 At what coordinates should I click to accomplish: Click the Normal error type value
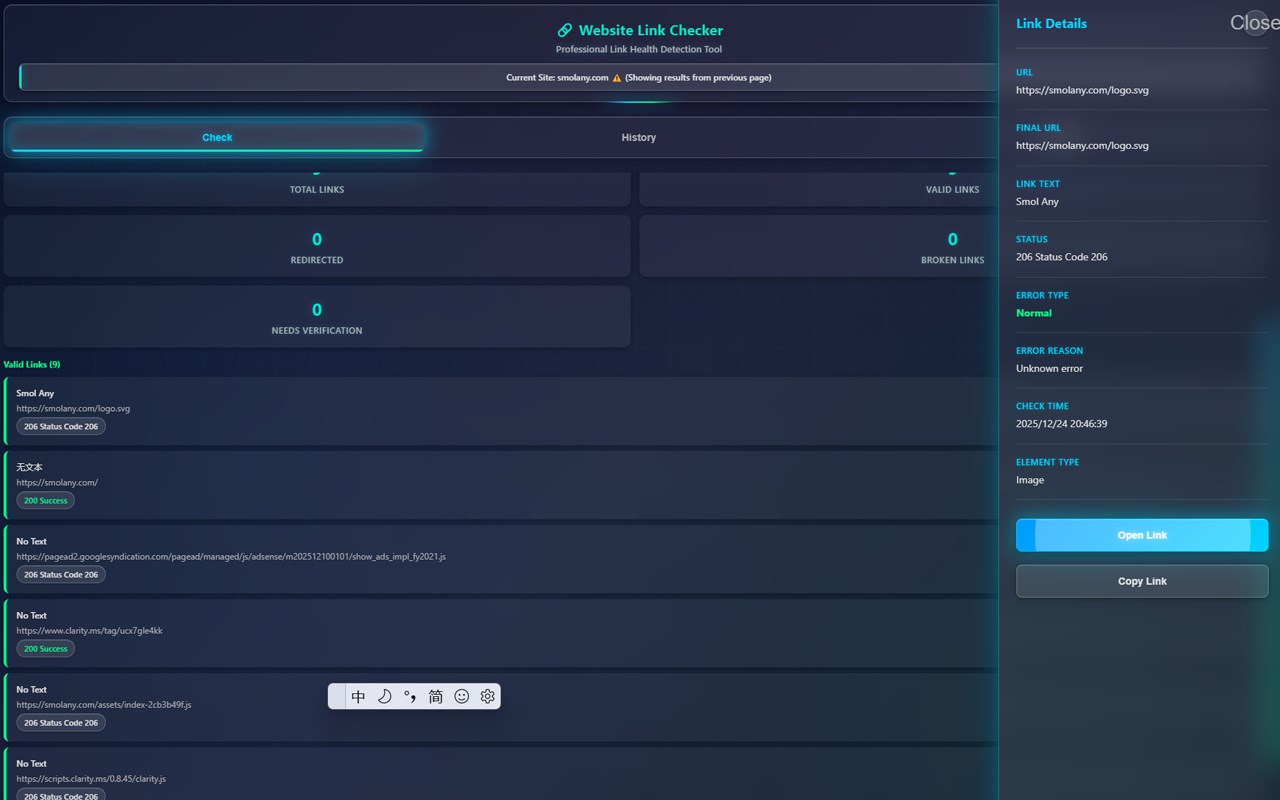[x=1034, y=313]
